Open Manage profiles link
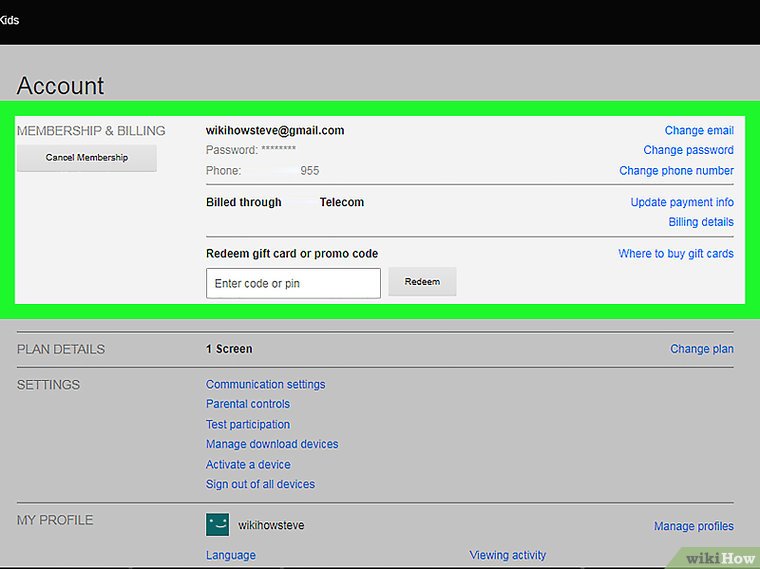 point(693,526)
